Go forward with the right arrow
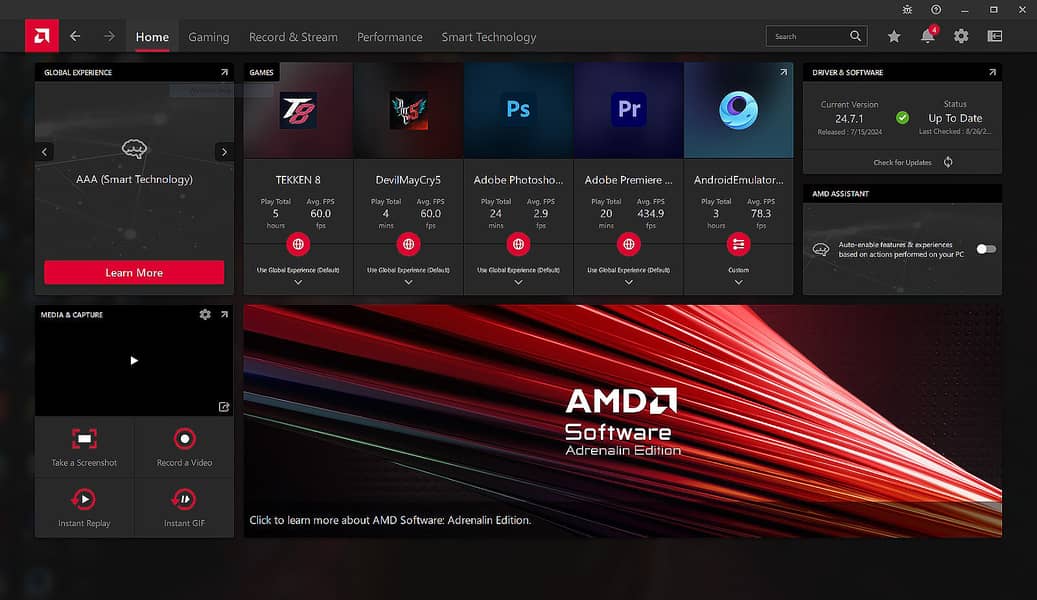 pos(109,36)
